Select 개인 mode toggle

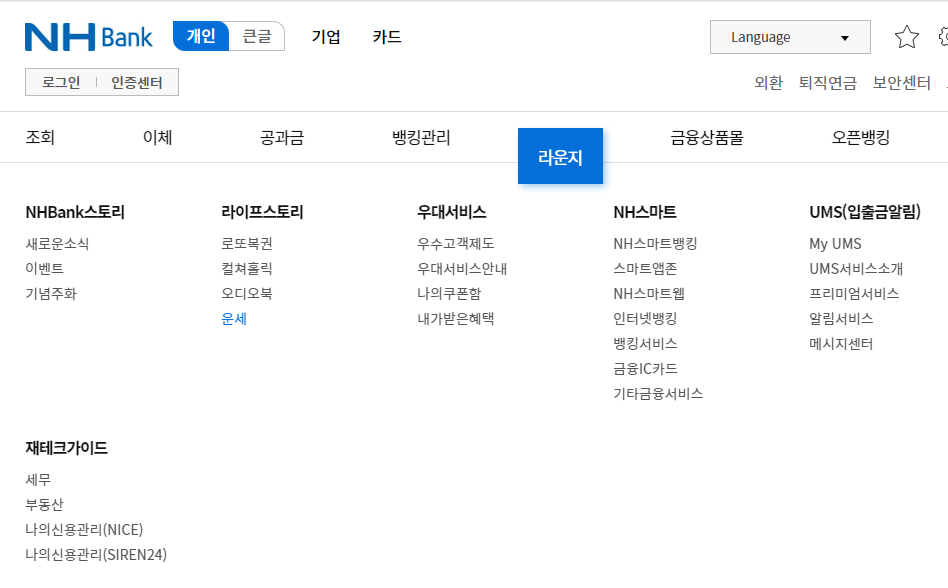click(201, 36)
